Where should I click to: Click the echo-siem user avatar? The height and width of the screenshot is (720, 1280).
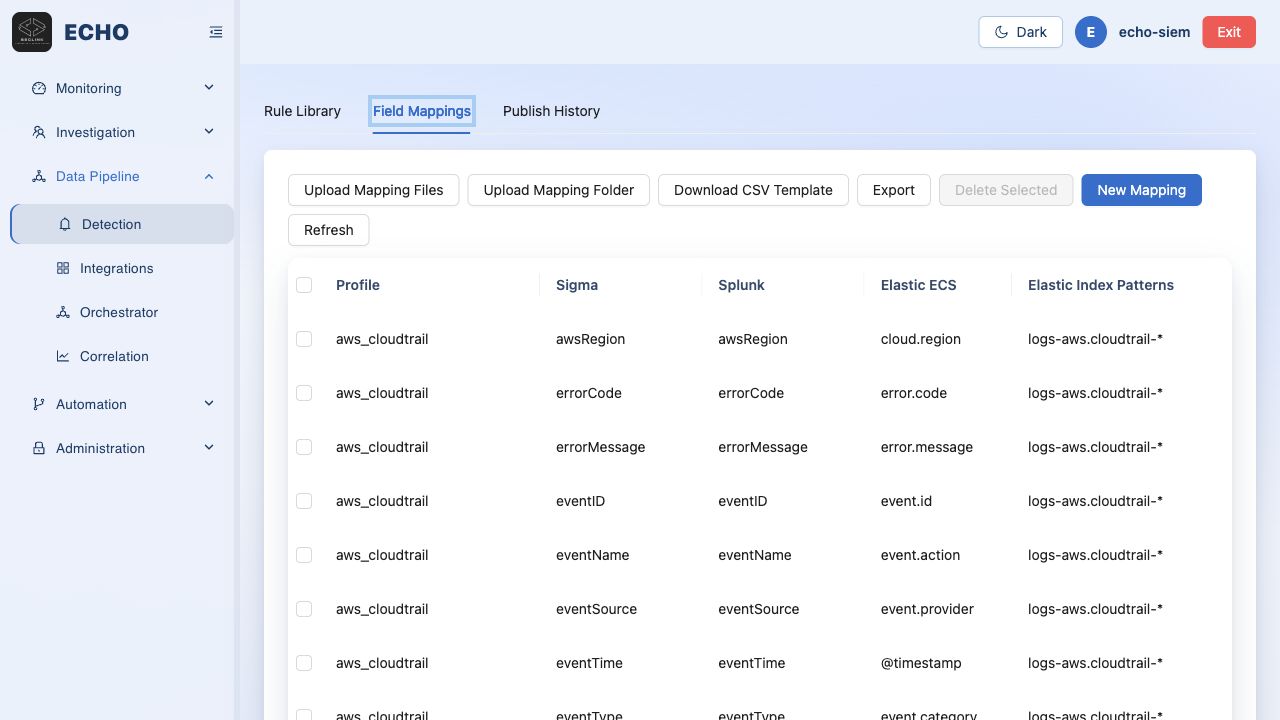click(1091, 32)
